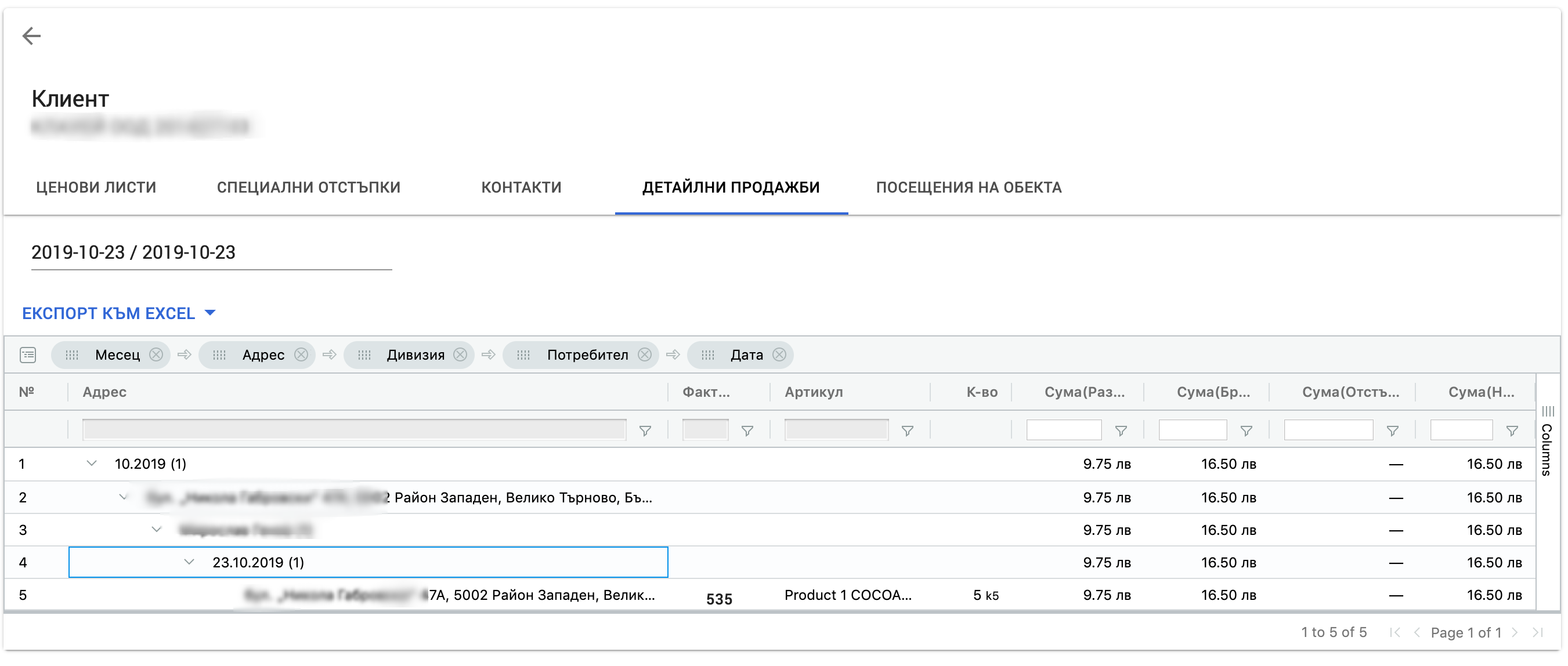The height and width of the screenshot is (666, 1568).
Task: Click the Сума(Н... filter input
Action: pyautogui.click(x=1461, y=430)
